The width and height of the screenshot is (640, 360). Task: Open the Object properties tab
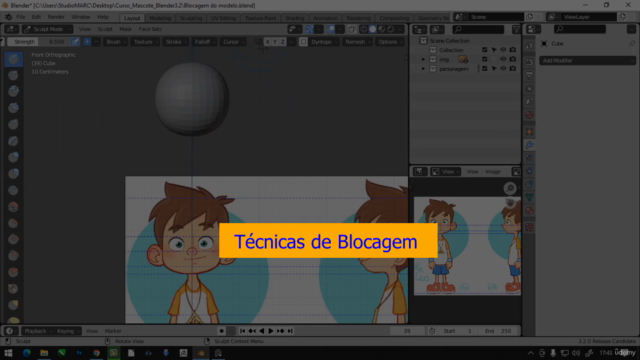tap(529, 132)
